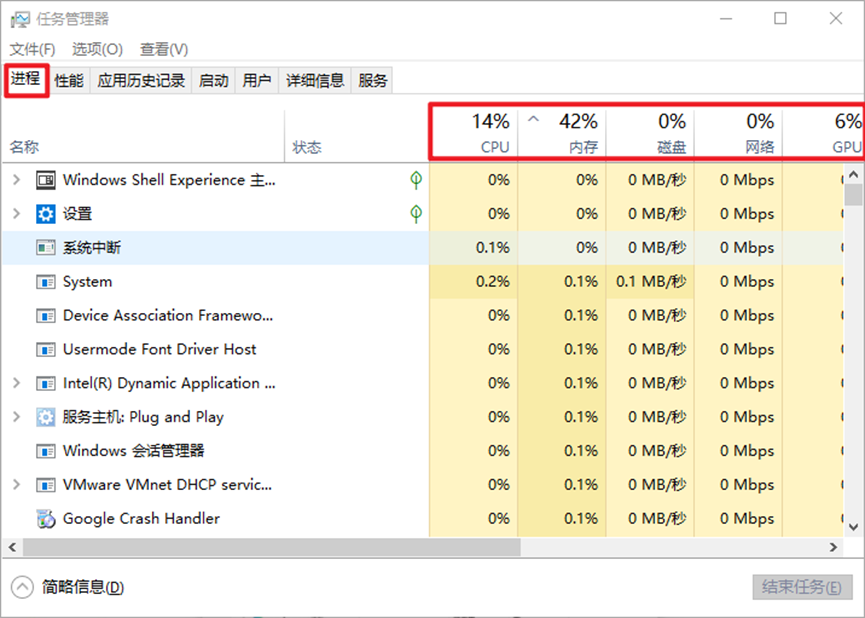Click the Google Crash Handler icon
865x618 pixels.
(46, 519)
